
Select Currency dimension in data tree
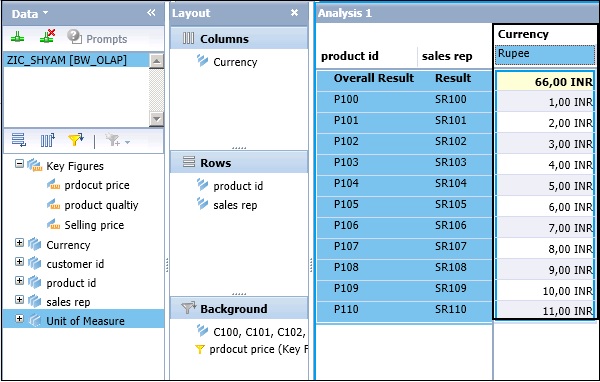(68, 245)
